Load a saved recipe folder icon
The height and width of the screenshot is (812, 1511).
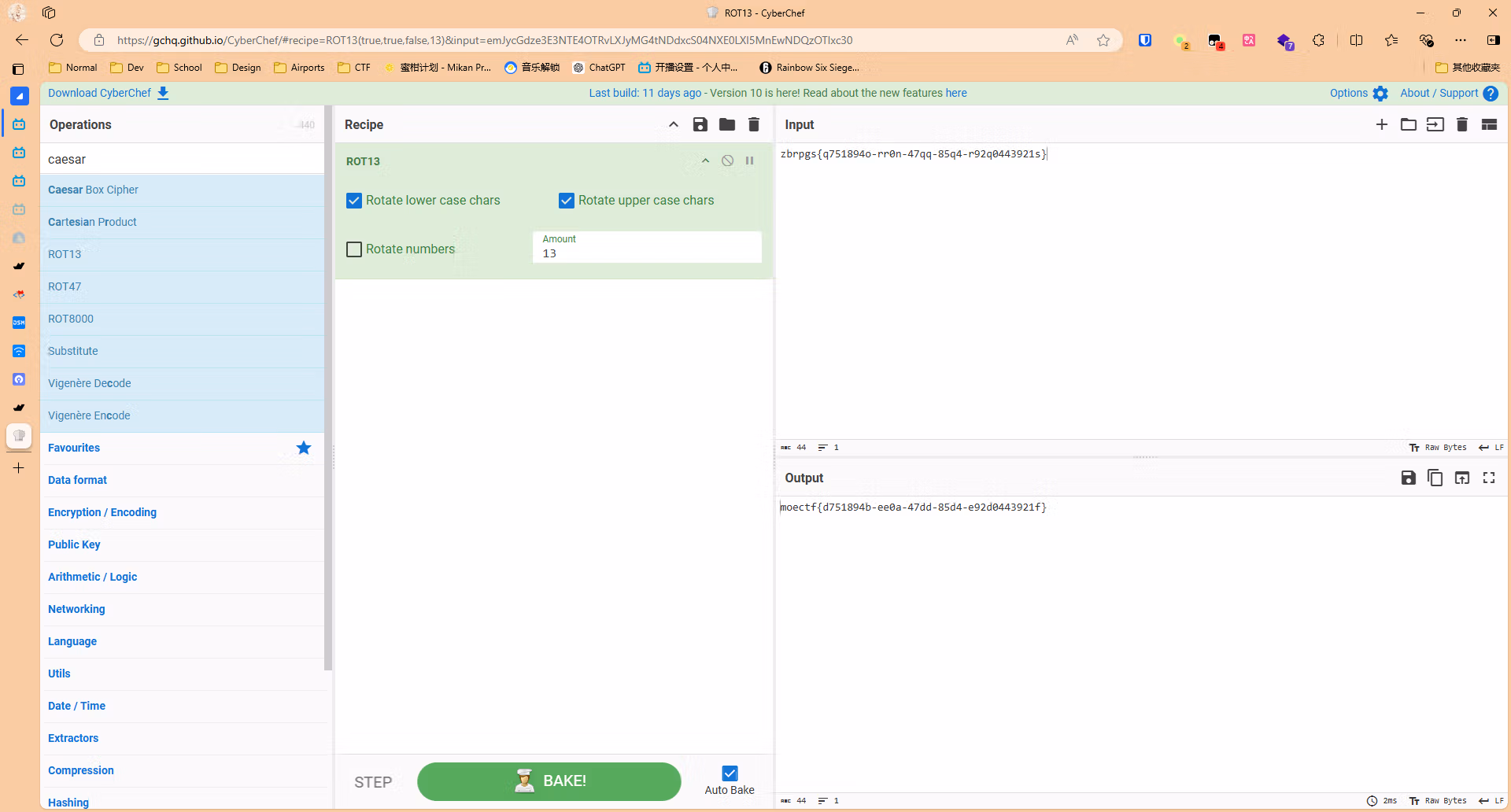726,124
